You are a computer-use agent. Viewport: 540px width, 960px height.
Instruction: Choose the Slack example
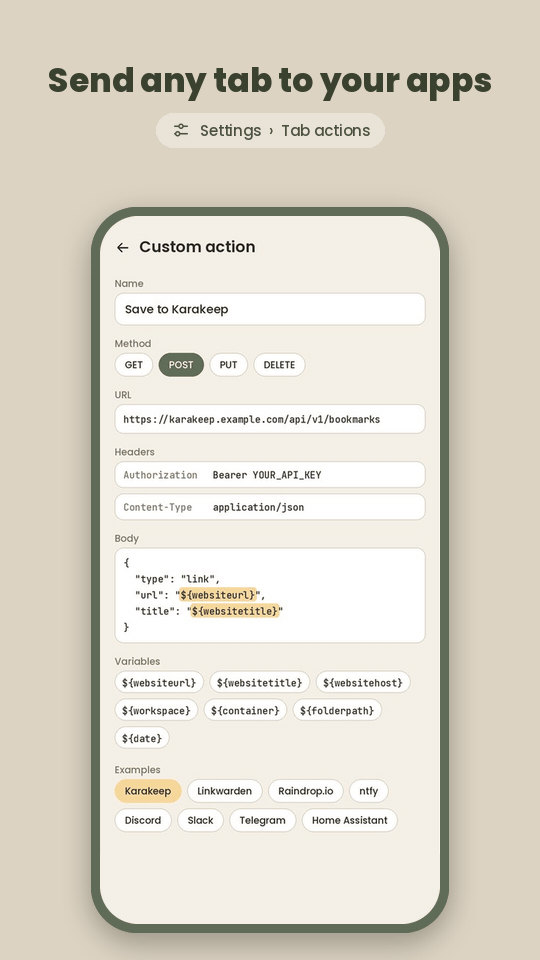(x=201, y=820)
